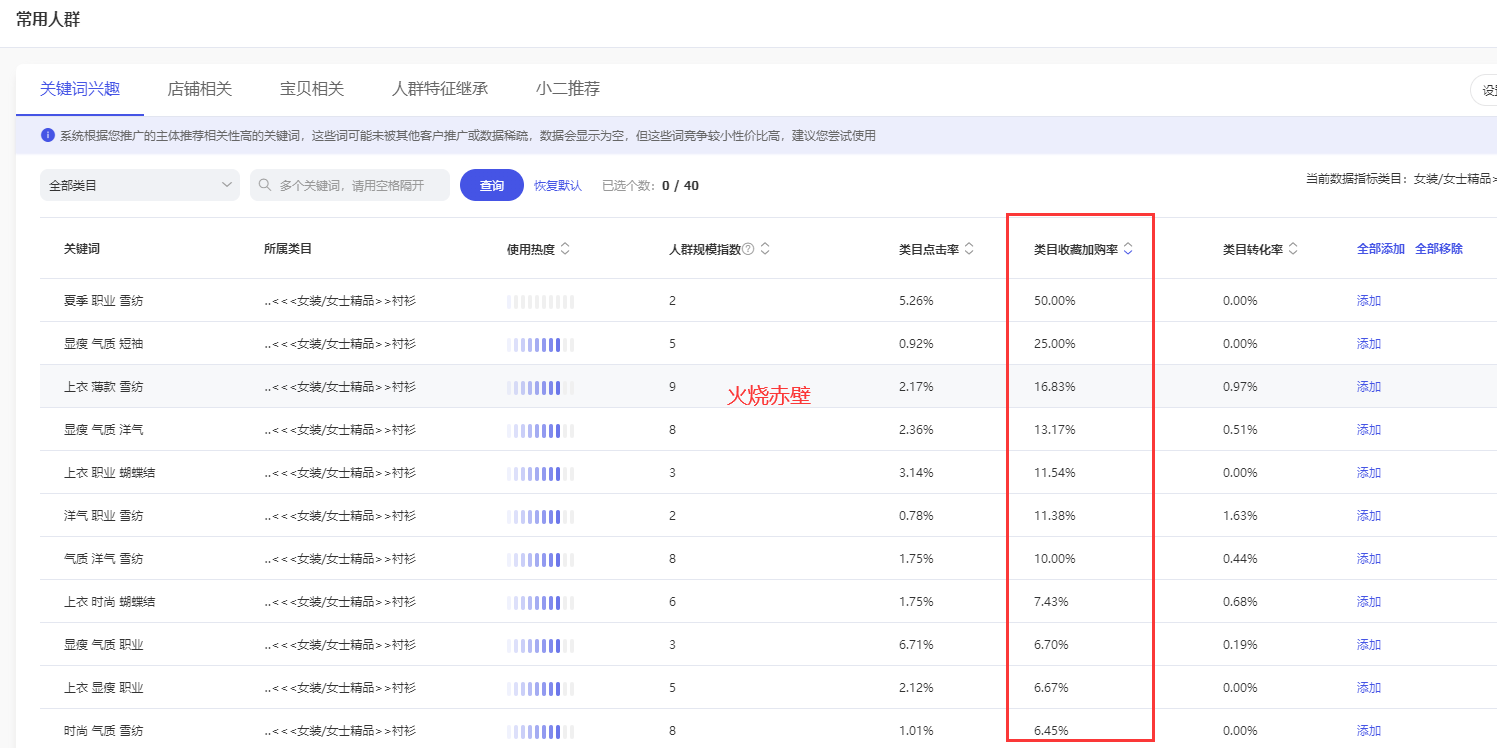Switch to 店铺相关 tab
The width and height of the screenshot is (1497, 748).
[200, 89]
